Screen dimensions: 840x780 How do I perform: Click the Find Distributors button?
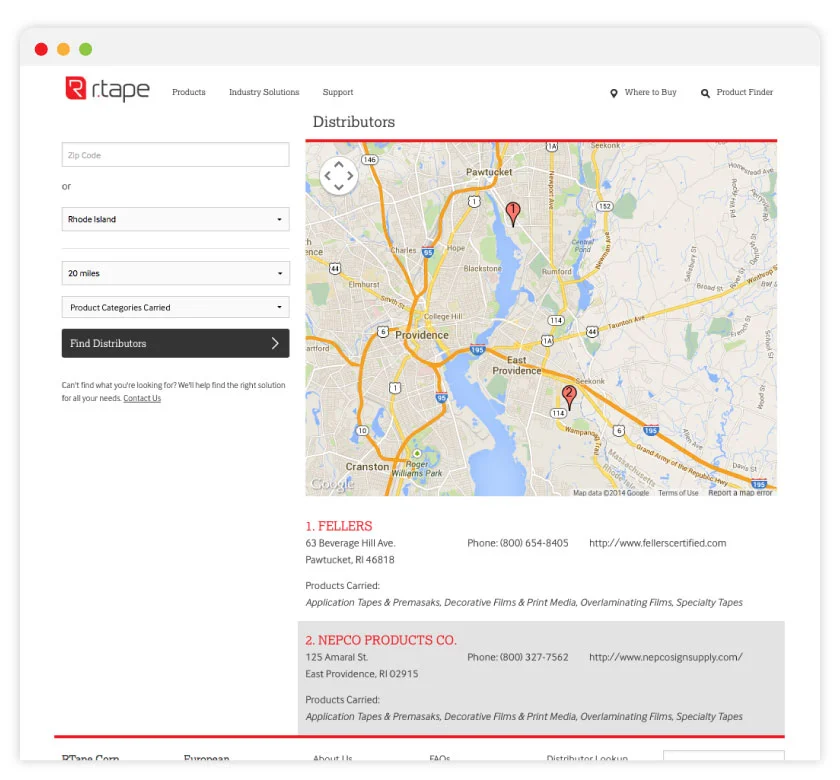click(176, 343)
